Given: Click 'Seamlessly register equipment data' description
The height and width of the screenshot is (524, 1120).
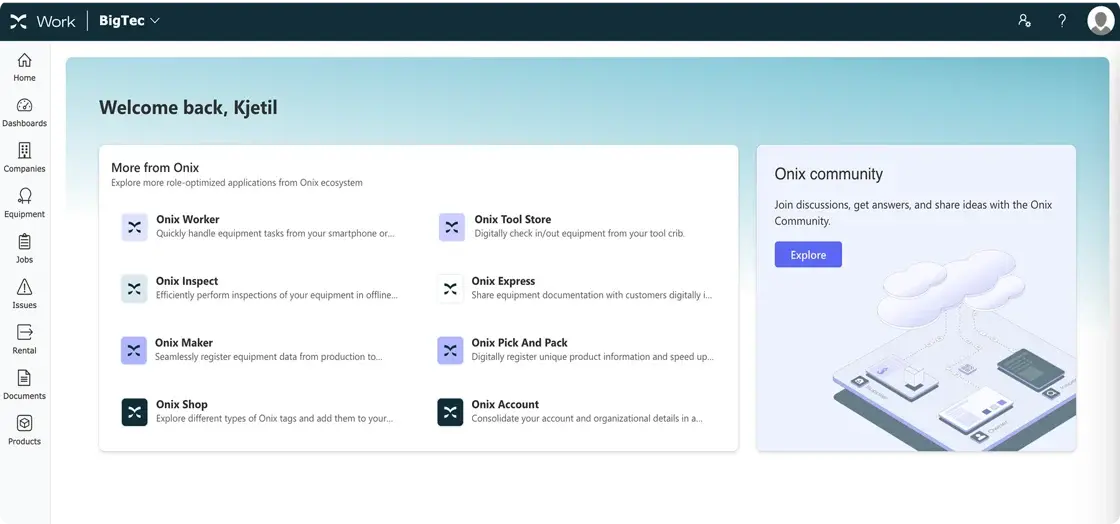Looking at the screenshot, I should tap(269, 356).
